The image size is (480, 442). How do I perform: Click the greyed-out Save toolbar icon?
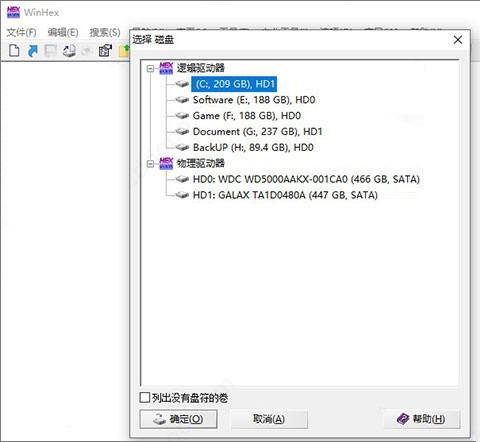tap(51, 51)
